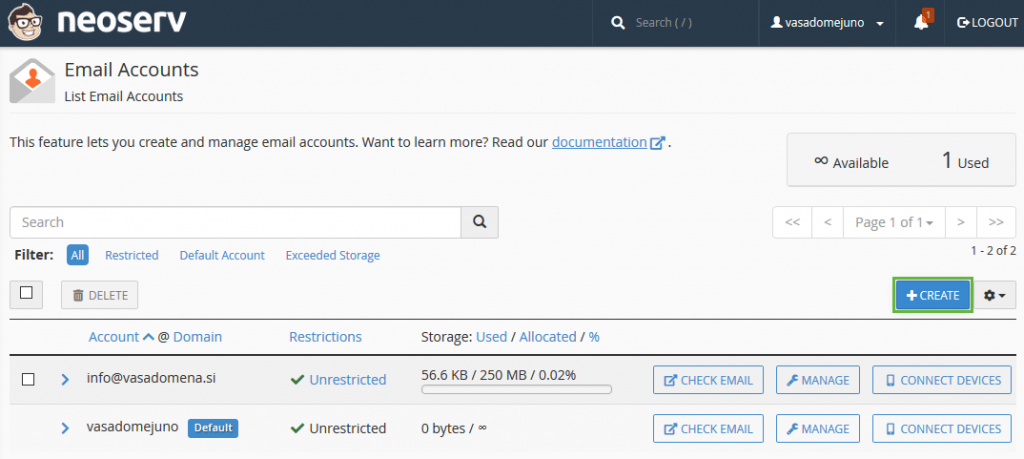Expand the info@vasadomena.si account row
This screenshot has height=459, width=1024.
pos(65,380)
